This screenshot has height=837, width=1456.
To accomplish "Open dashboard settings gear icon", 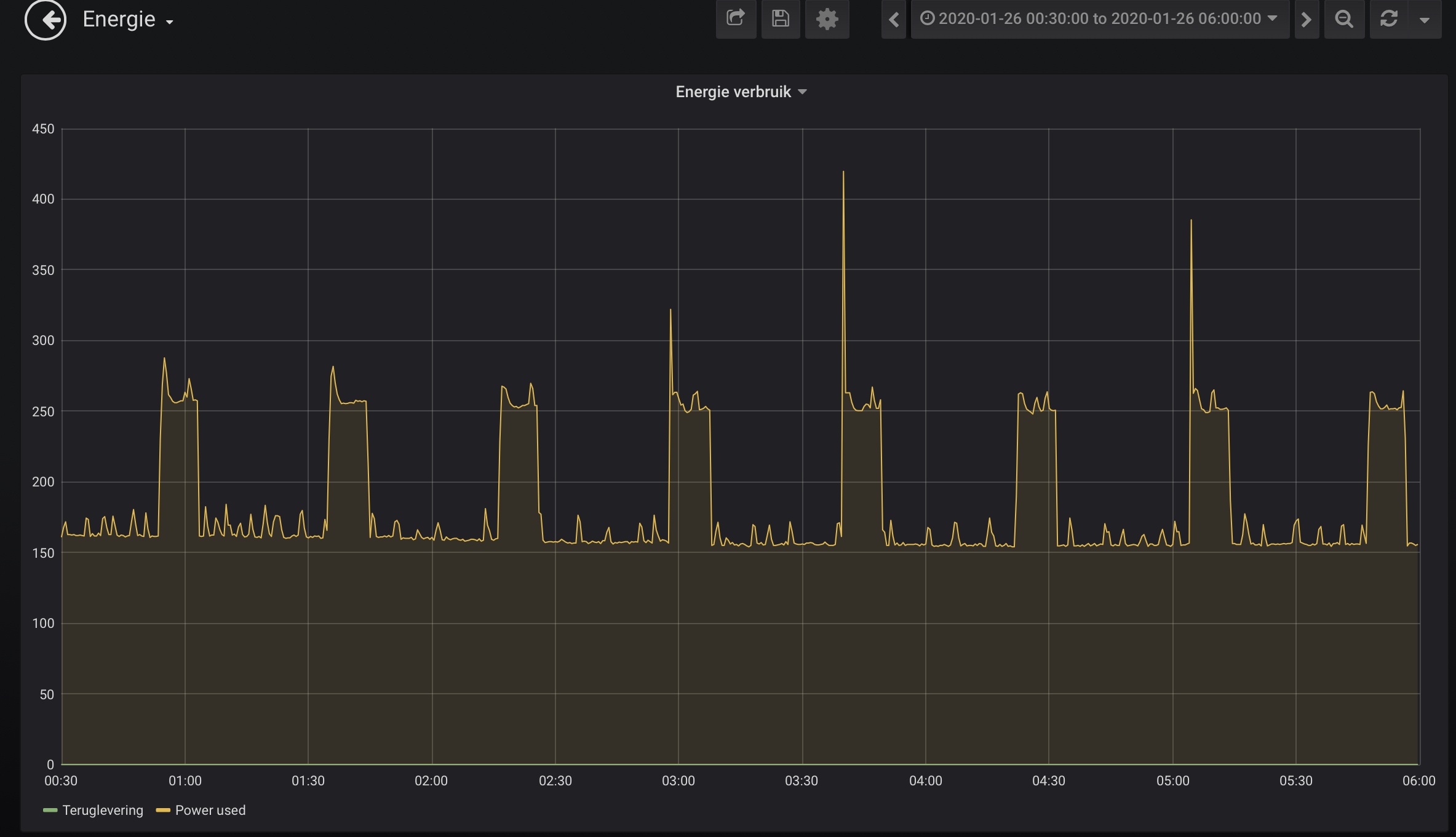I will tap(827, 18).
